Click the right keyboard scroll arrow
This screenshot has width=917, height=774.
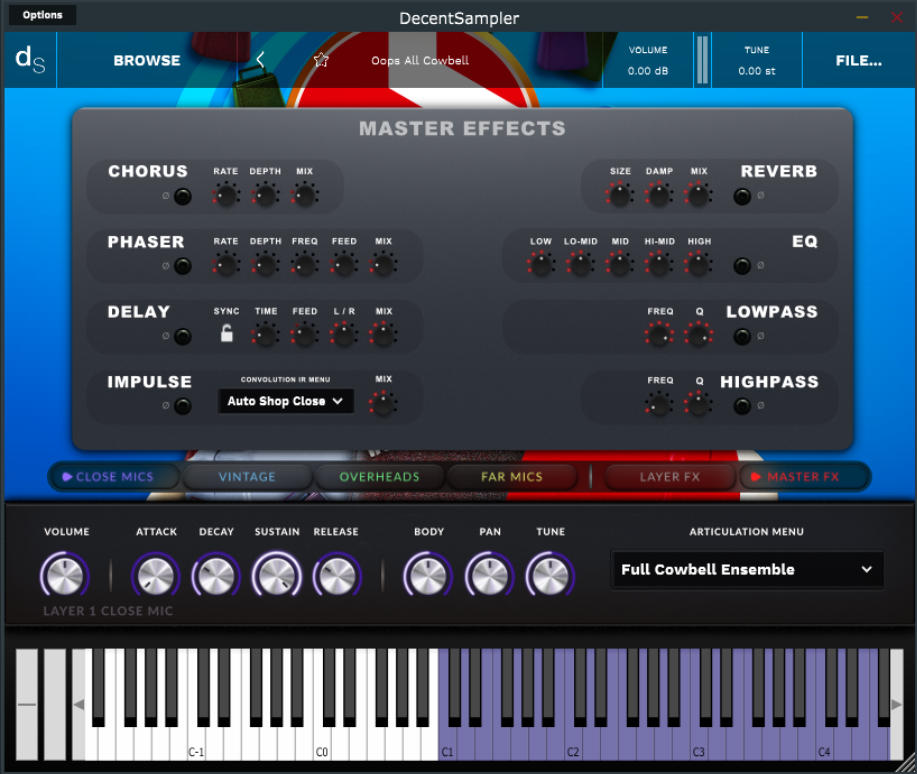pos(897,703)
